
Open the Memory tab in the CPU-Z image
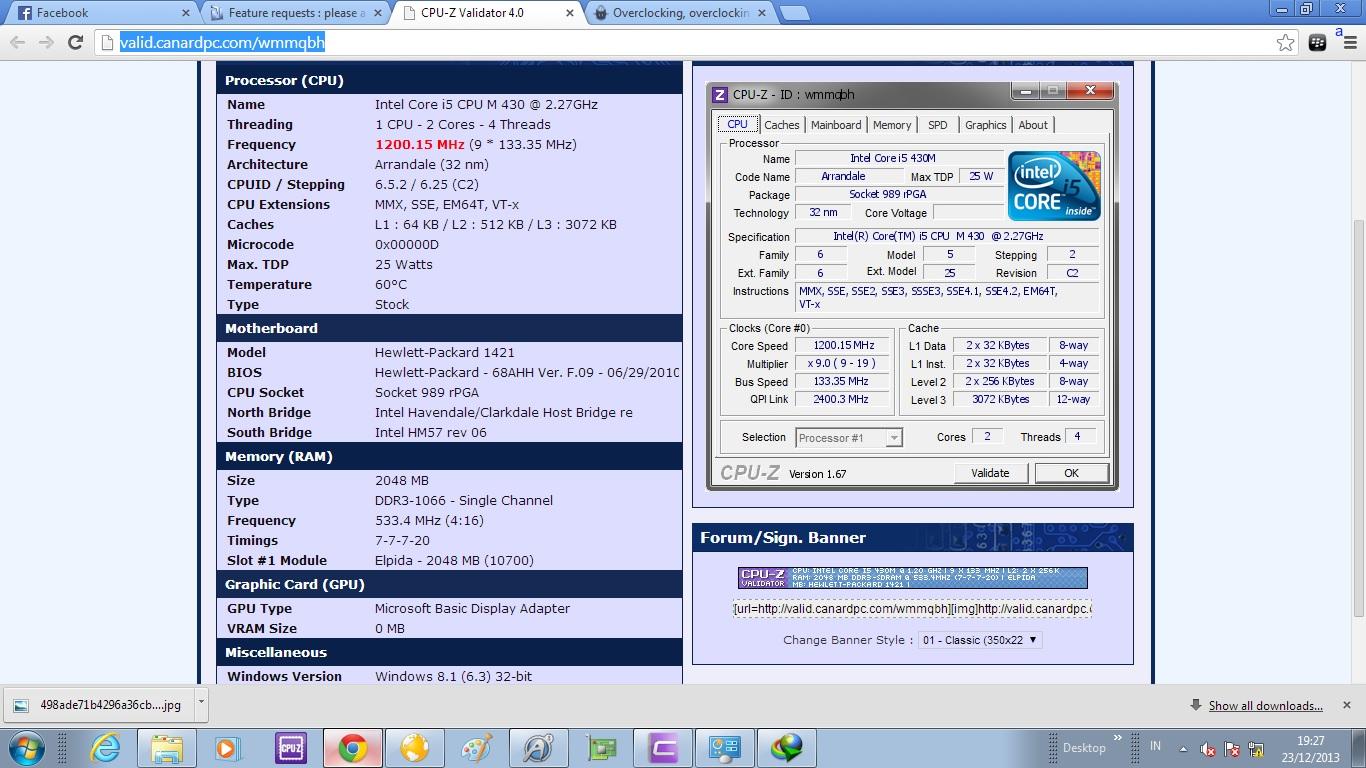click(892, 125)
